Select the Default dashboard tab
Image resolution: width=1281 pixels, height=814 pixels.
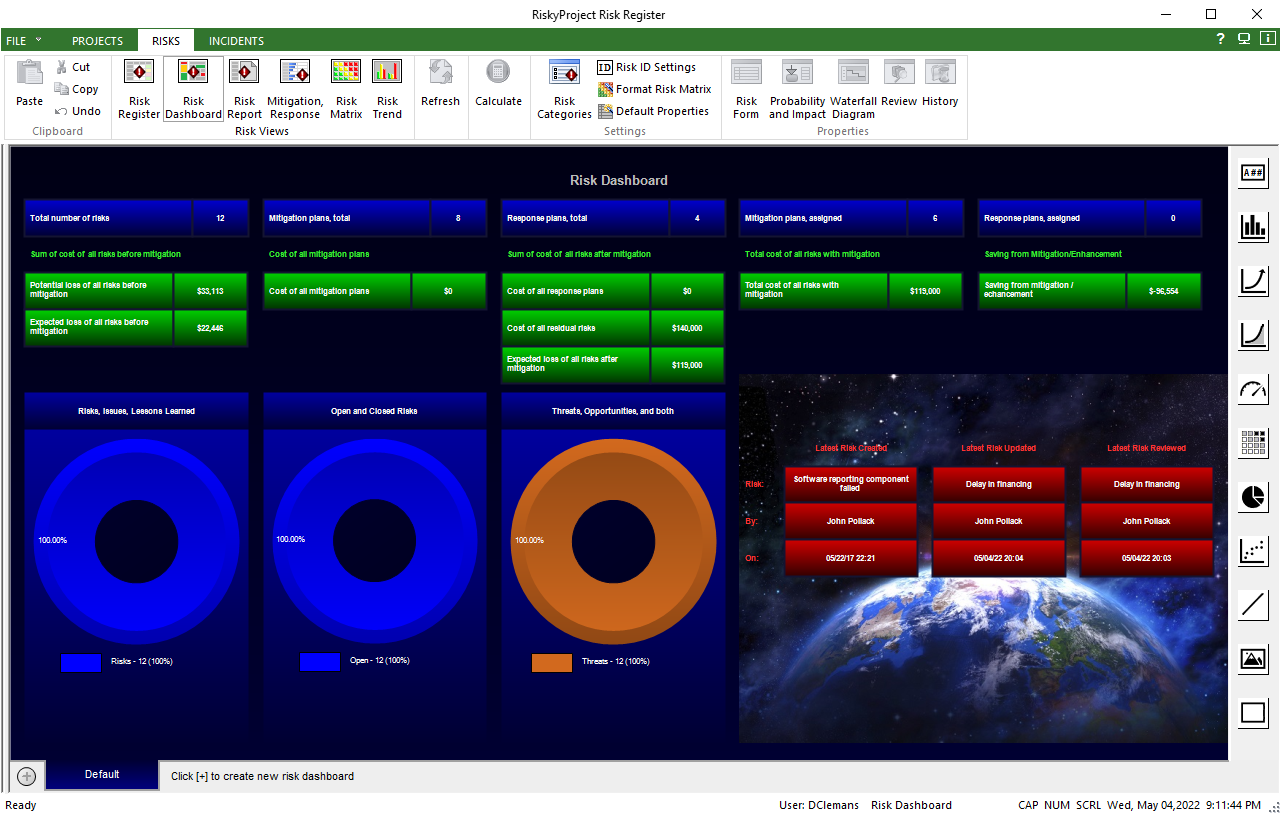click(101, 775)
